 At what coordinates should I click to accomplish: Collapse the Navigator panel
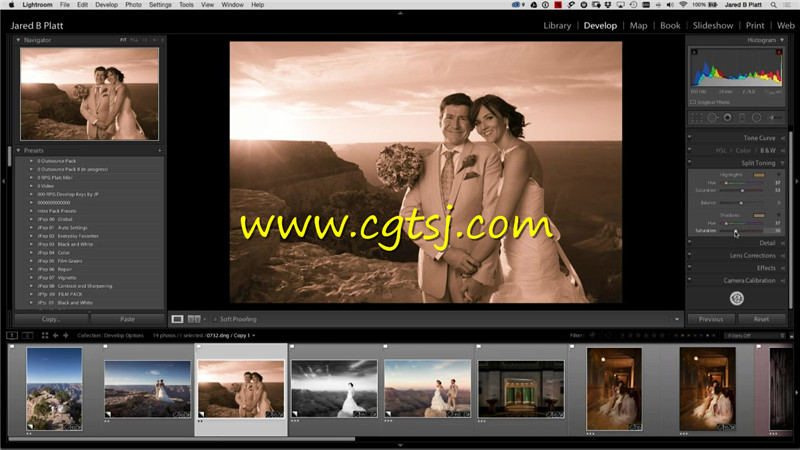(x=18, y=40)
